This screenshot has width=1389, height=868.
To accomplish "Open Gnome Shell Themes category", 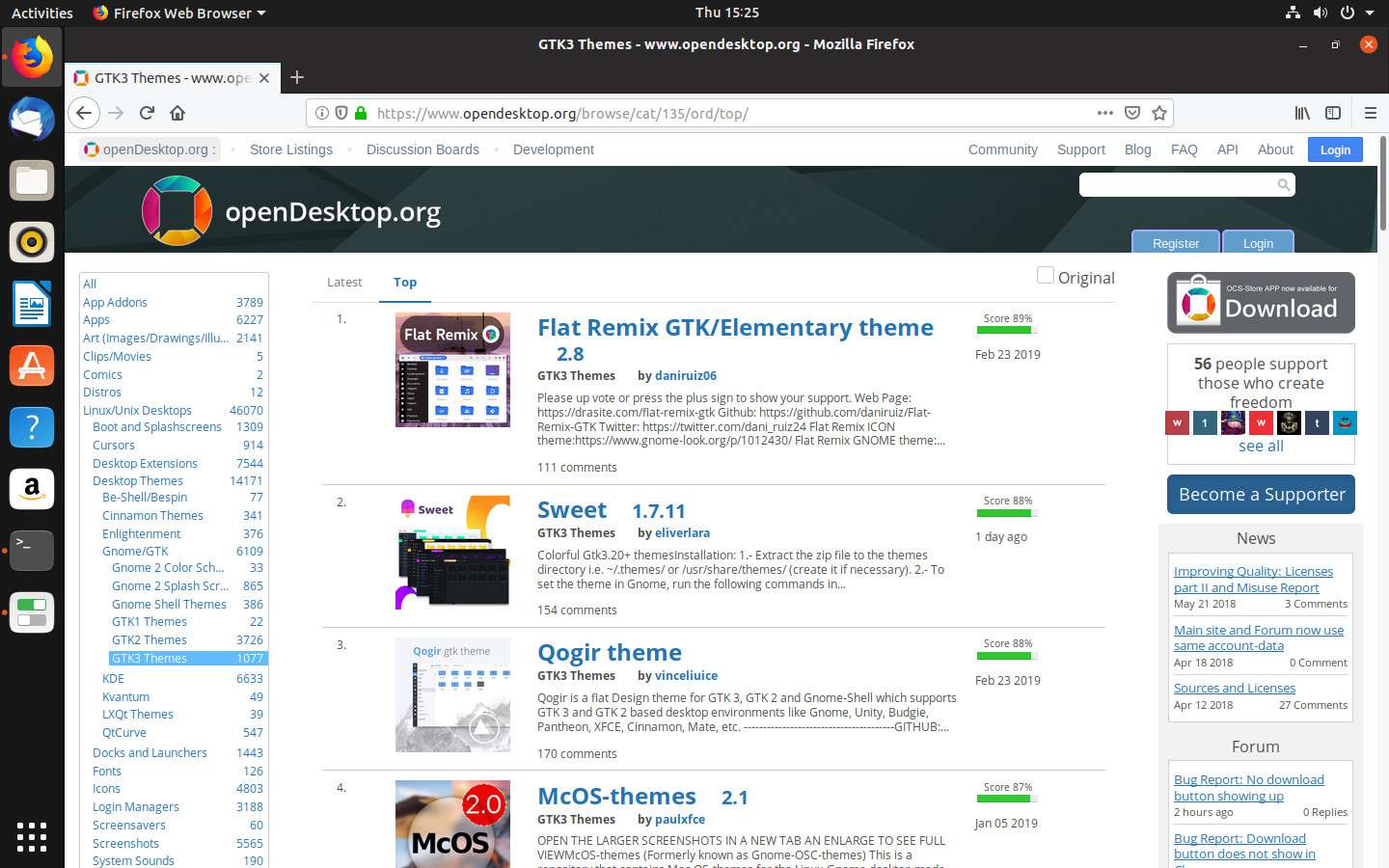I will [x=169, y=604].
